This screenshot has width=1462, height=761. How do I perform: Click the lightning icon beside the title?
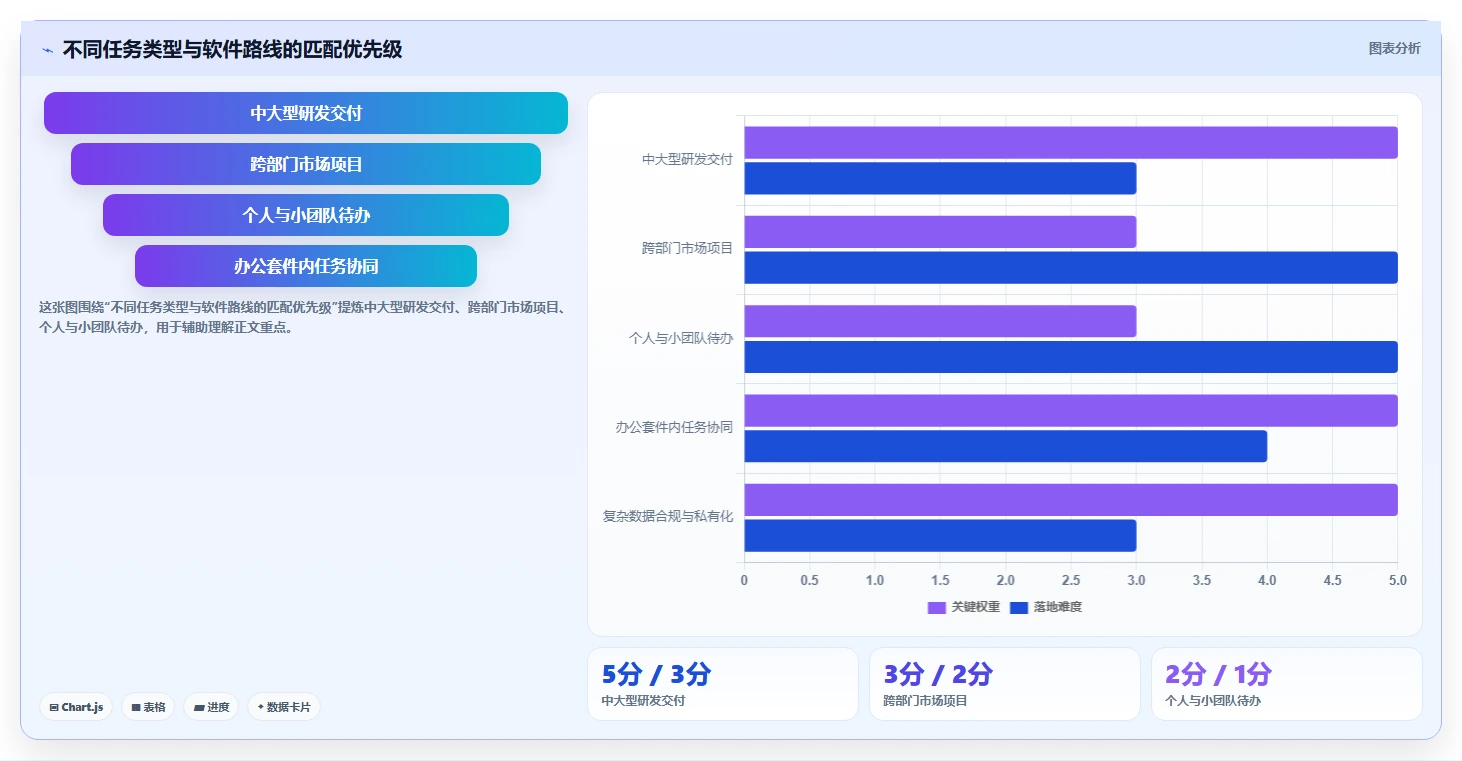47,50
